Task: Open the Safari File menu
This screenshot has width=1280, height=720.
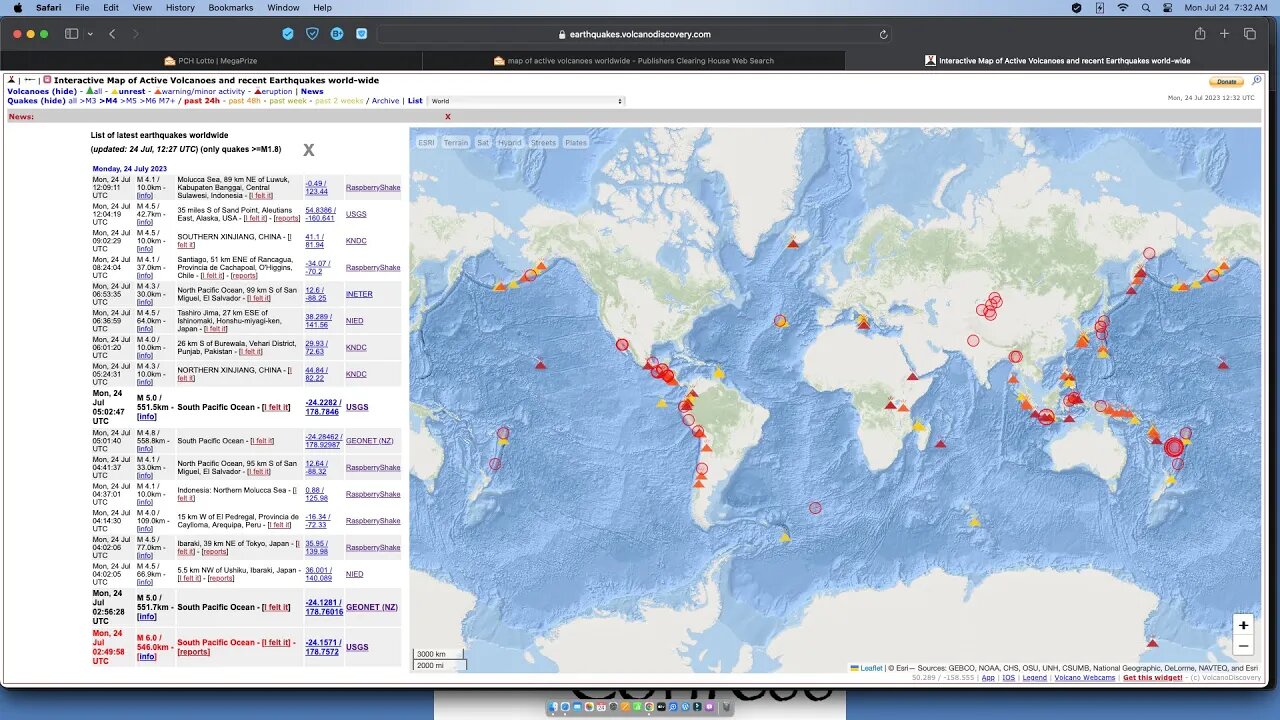Action: [82, 7]
